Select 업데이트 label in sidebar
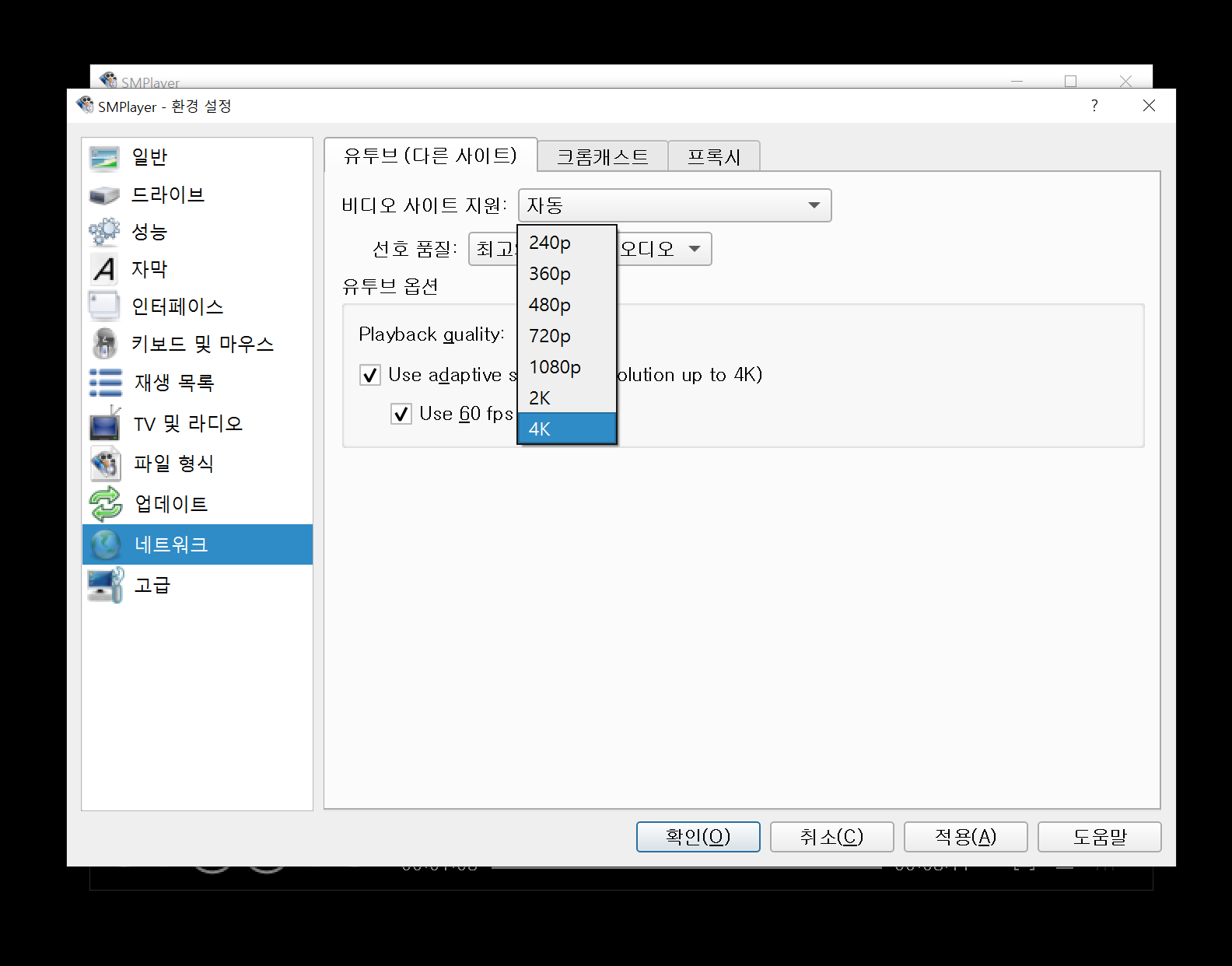Viewport: 1232px width, 966px height. click(171, 504)
